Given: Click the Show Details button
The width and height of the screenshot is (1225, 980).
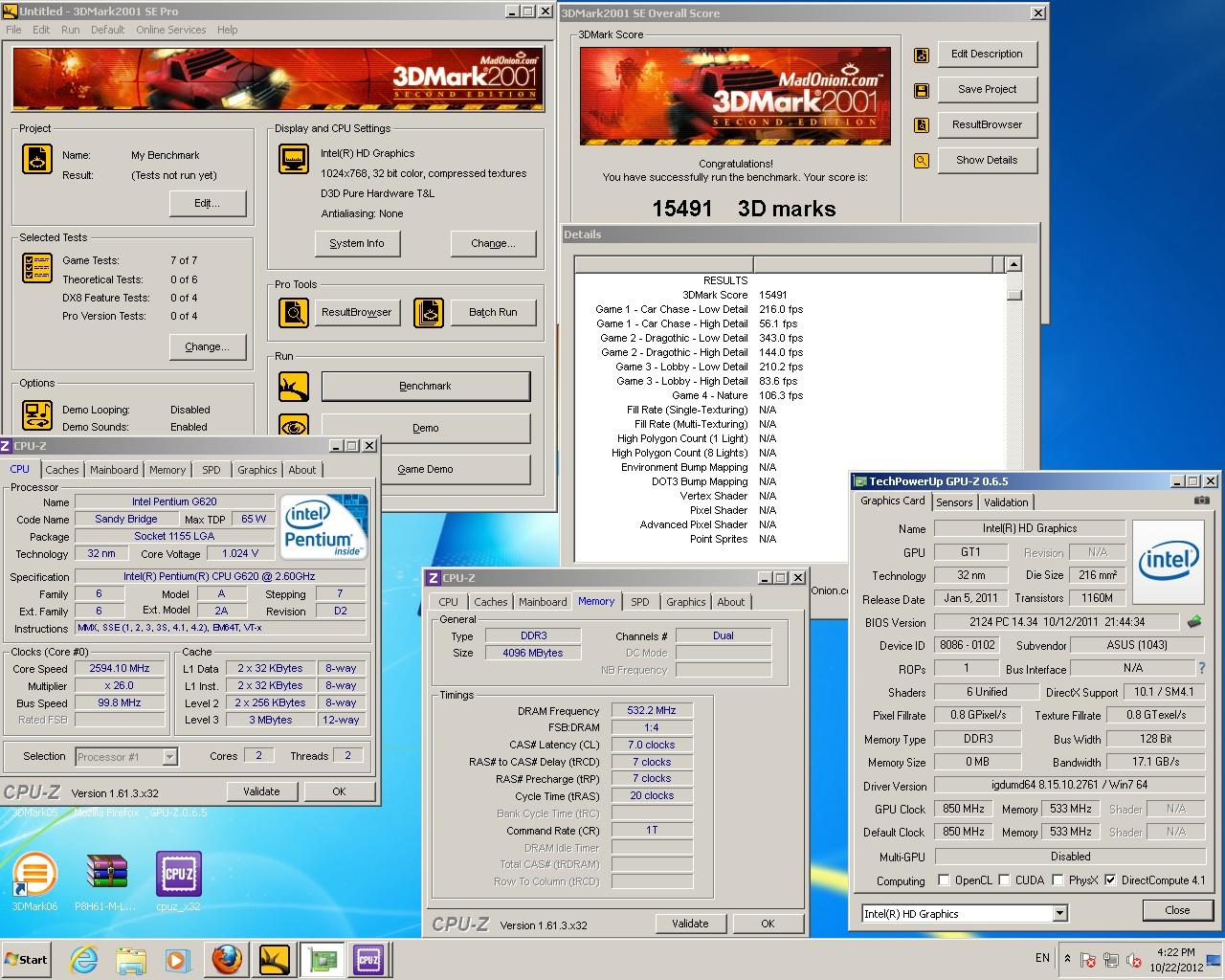Looking at the screenshot, I should point(987,160).
